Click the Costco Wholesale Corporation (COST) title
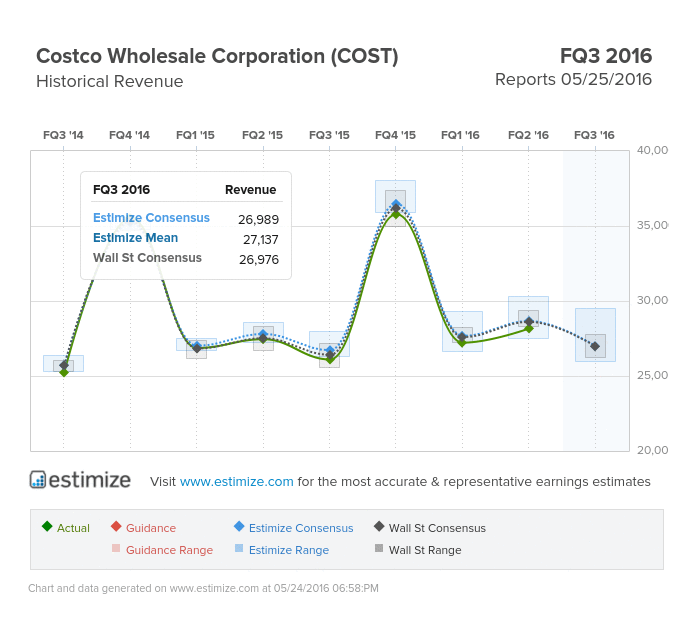This screenshot has width=685, height=620. [x=217, y=56]
